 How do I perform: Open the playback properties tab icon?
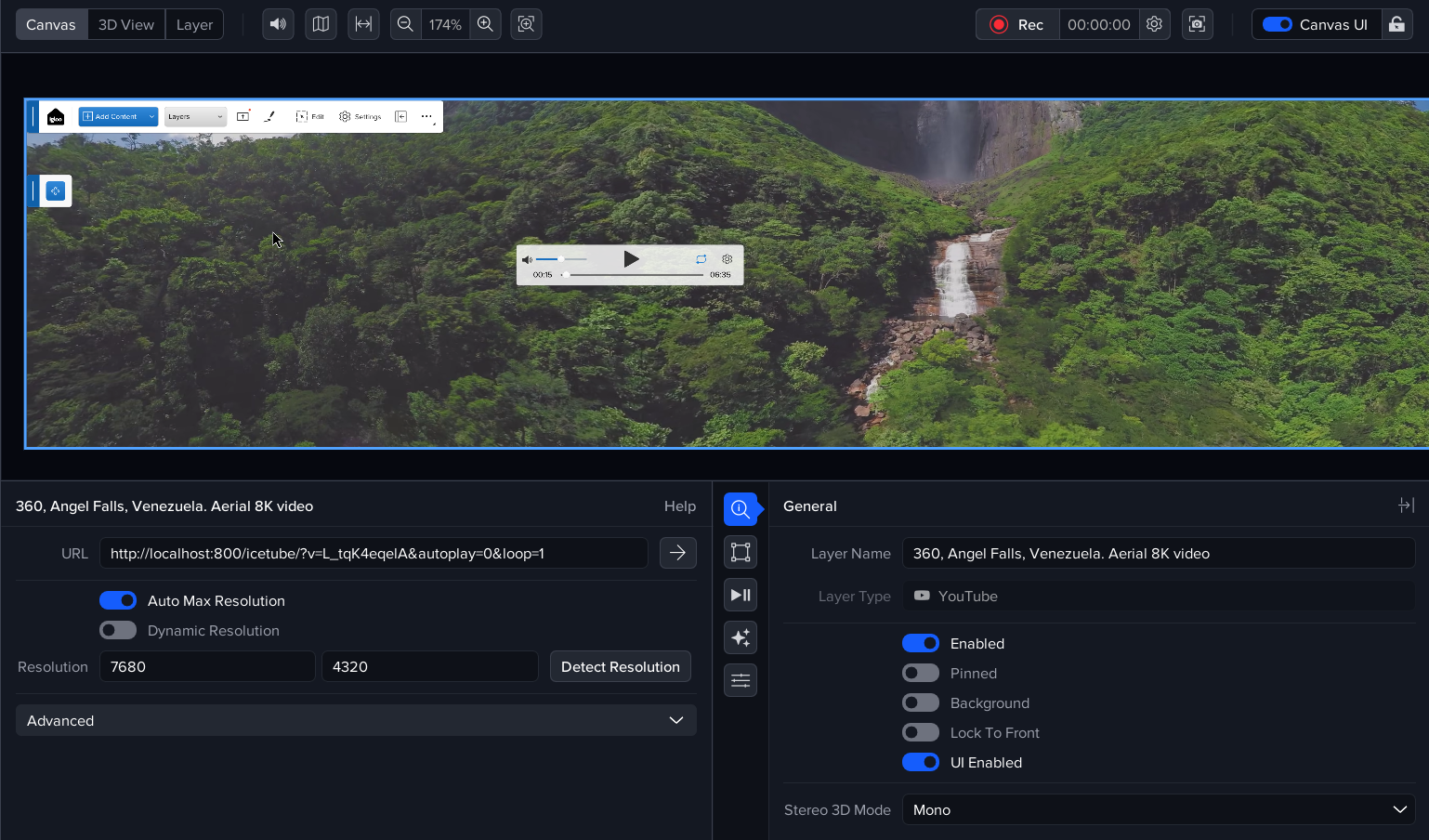pyautogui.click(x=741, y=595)
